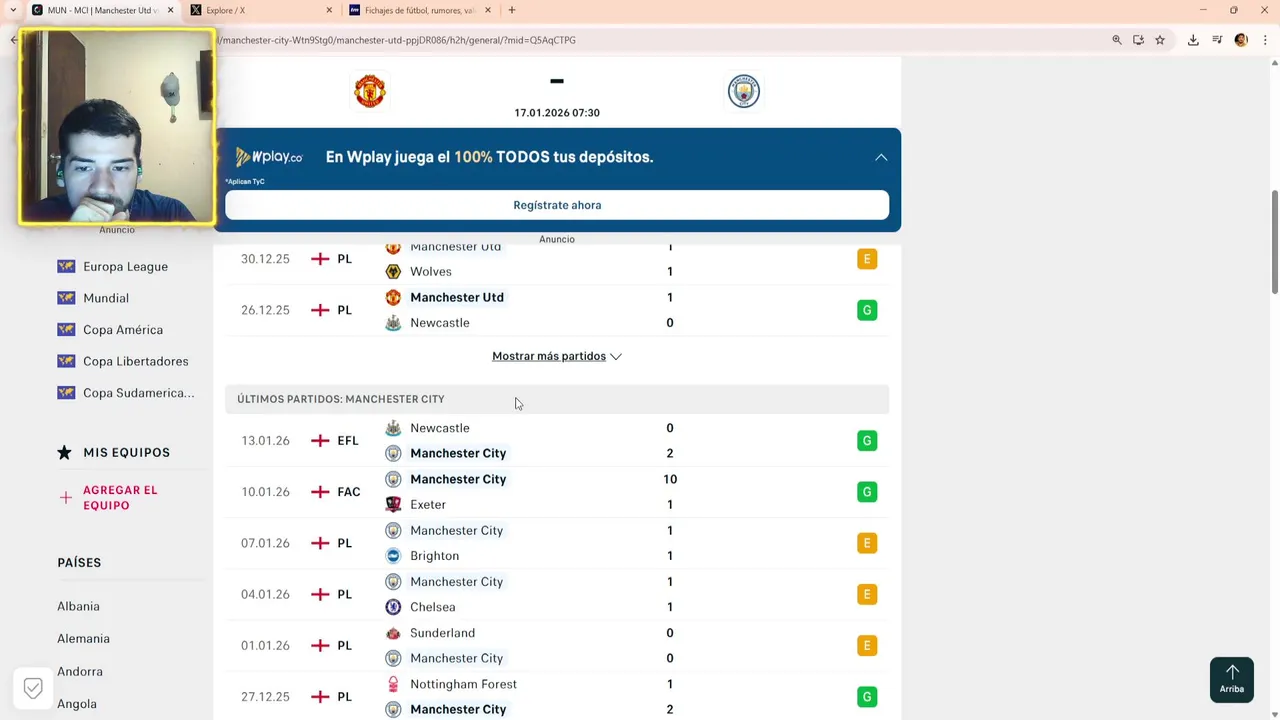The width and height of the screenshot is (1280, 720).
Task: Open the browser three-dot menu
Action: point(1264,40)
